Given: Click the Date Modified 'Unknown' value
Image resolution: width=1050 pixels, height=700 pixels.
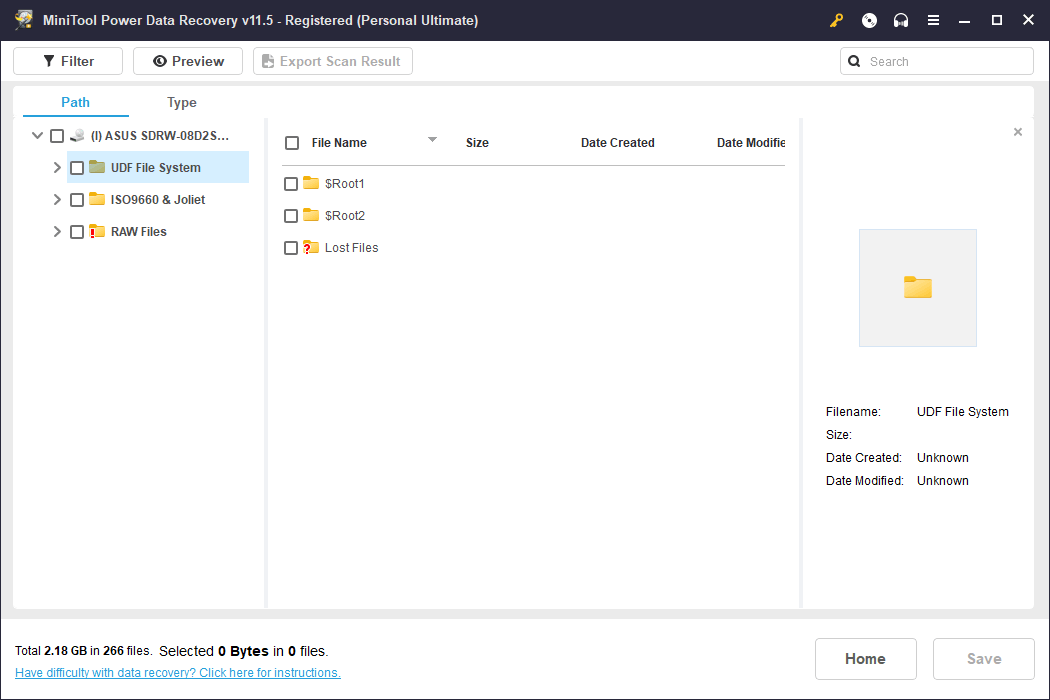Looking at the screenshot, I should 942,480.
